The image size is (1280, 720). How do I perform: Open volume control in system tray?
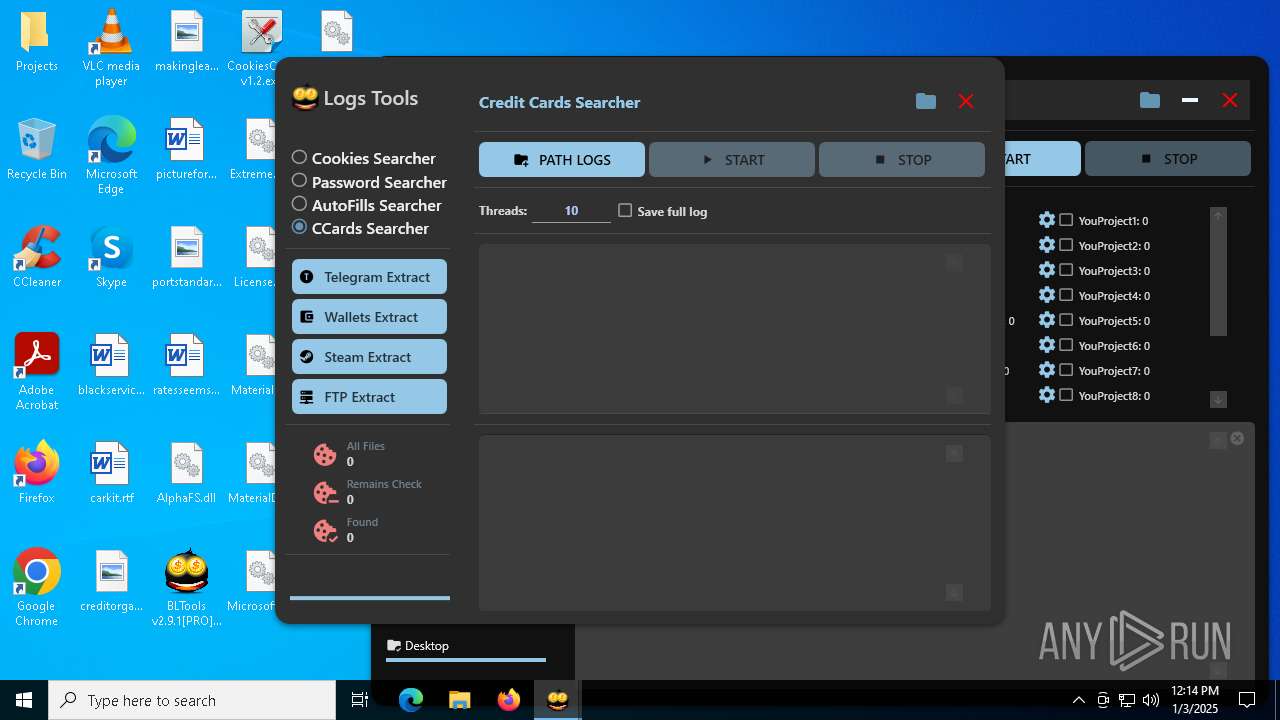coord(1151,700)
